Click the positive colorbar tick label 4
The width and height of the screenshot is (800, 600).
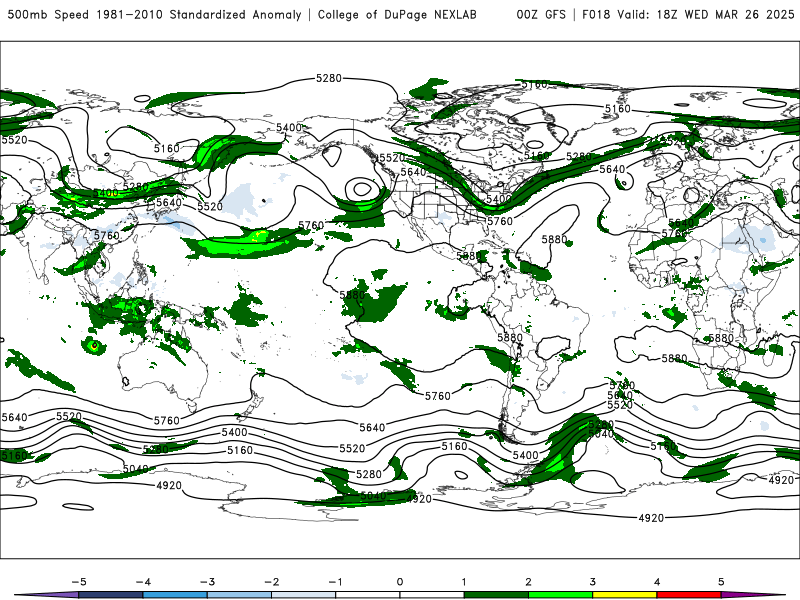(x=657, y=582)
